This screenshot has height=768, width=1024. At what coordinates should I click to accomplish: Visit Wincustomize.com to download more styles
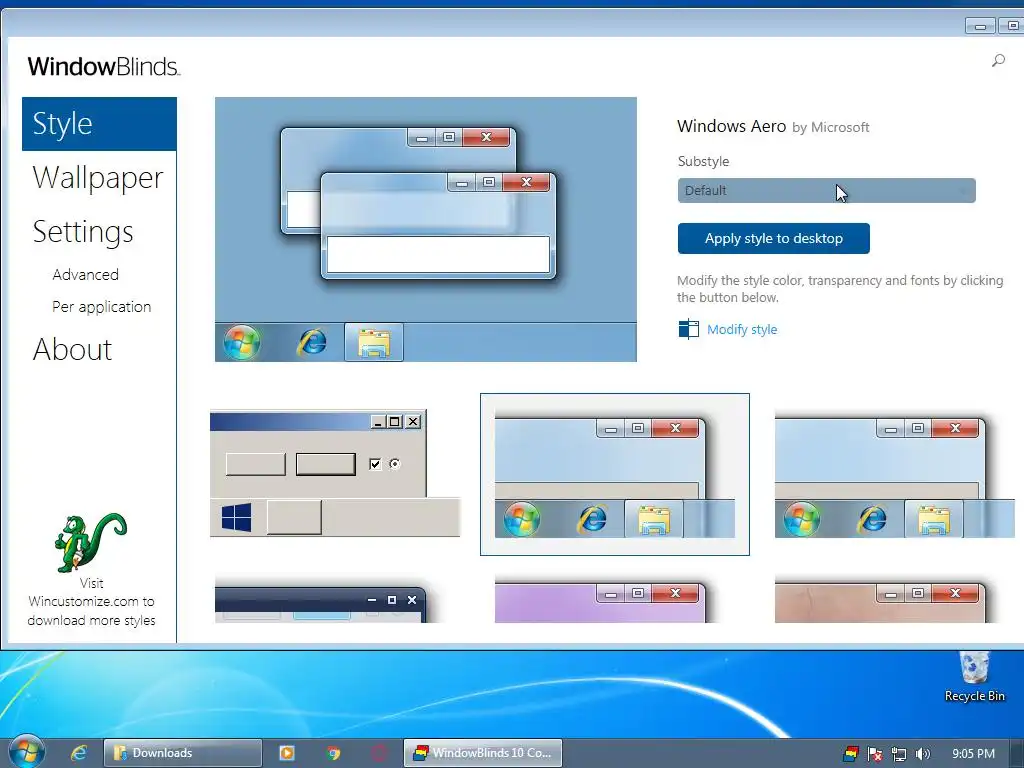pyautogui.click(x=91, y=601)
